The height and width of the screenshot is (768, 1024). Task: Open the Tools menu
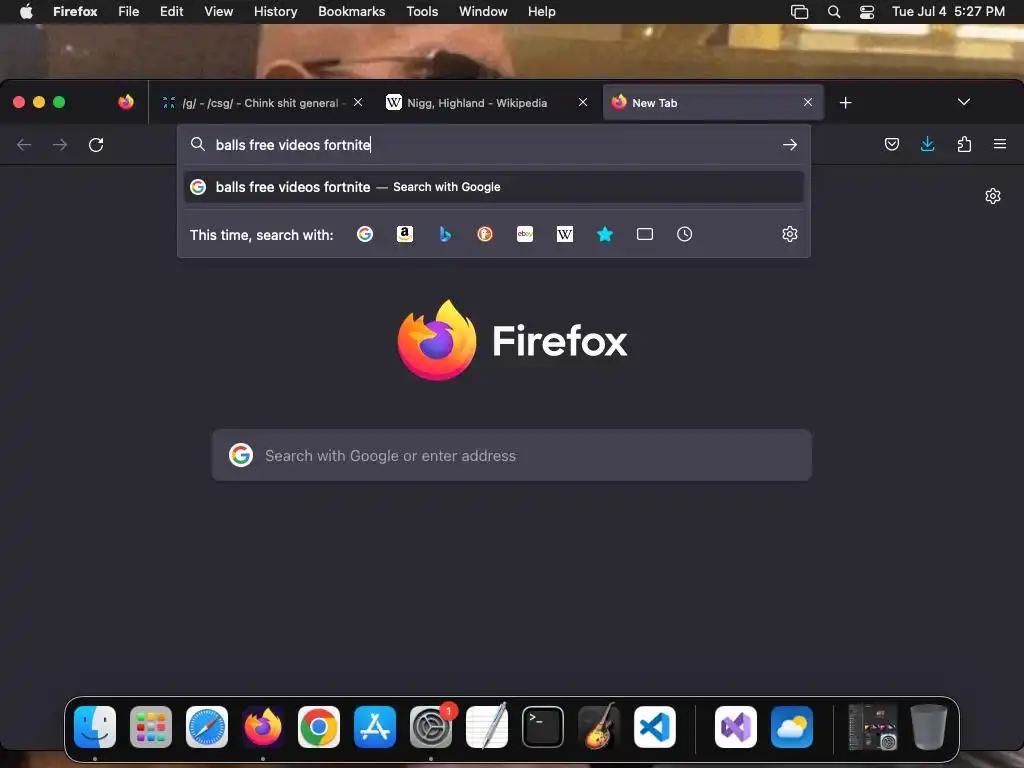(x=422, y=12)
